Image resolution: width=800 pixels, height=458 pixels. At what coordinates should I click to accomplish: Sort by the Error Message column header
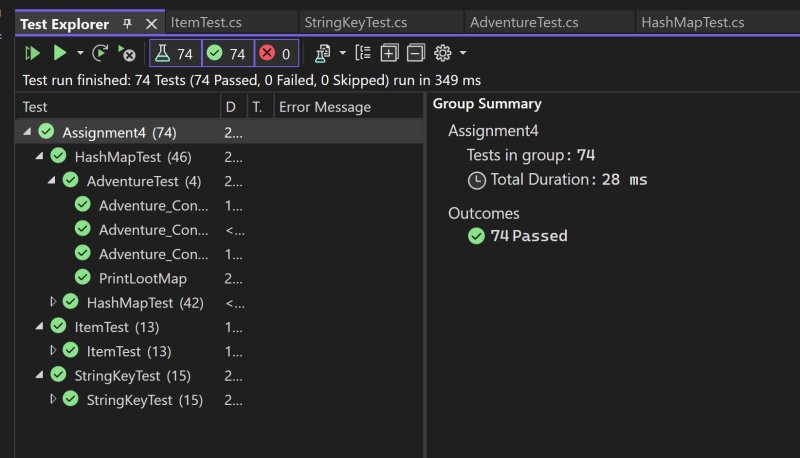[348, 107]
